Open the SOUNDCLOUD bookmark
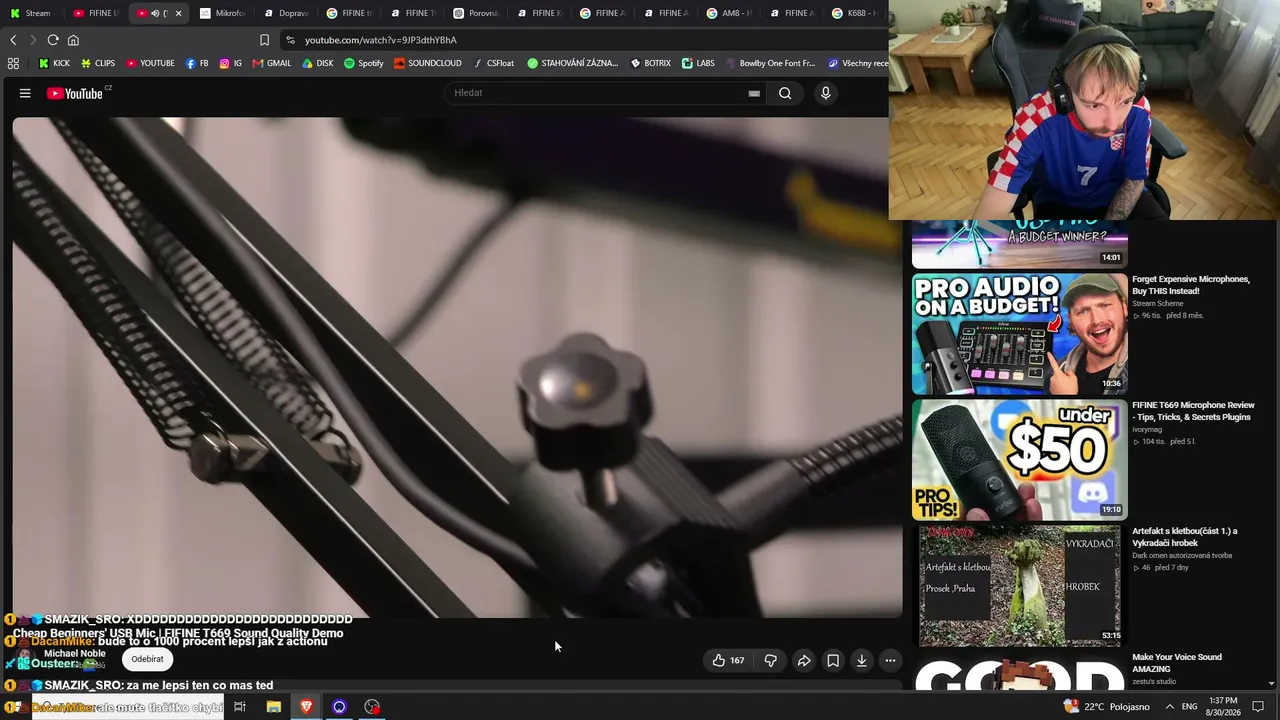The height and width of the screenshot is (720, 1280). coord(428,63)
